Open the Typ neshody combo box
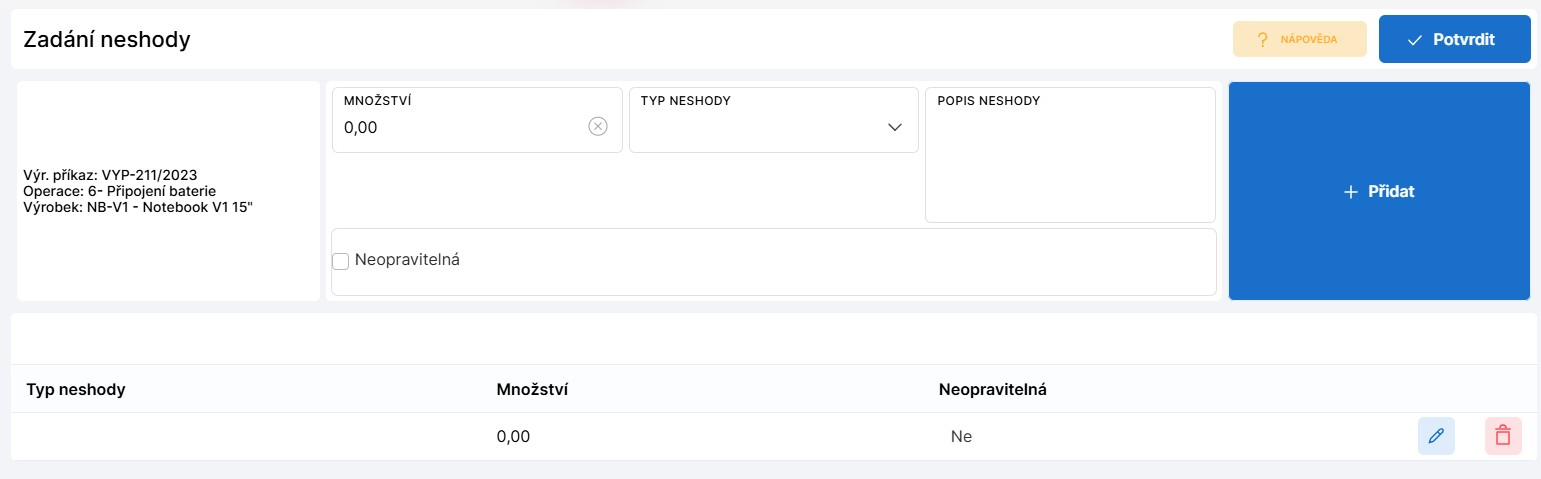The height and width of the screenshot is (479, 1541). [x=774, y=120]
